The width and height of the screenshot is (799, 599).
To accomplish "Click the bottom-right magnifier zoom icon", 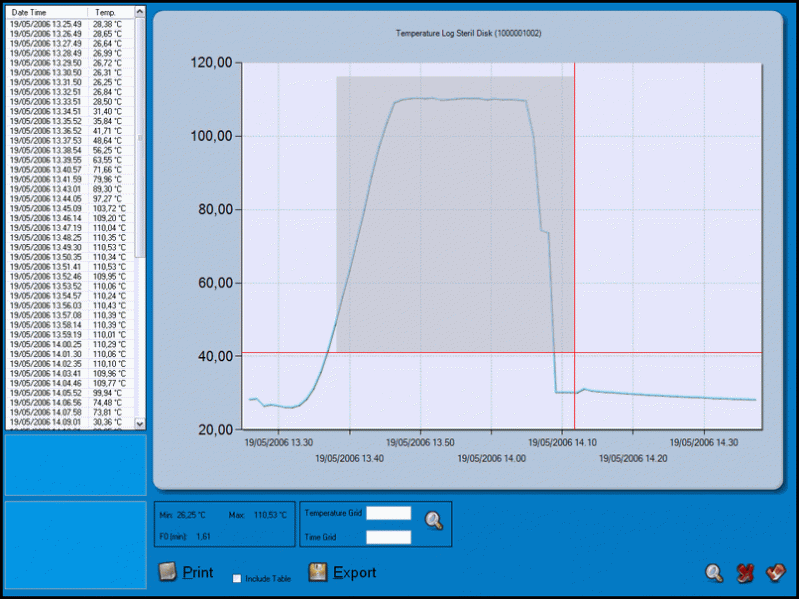I will 714,573.
